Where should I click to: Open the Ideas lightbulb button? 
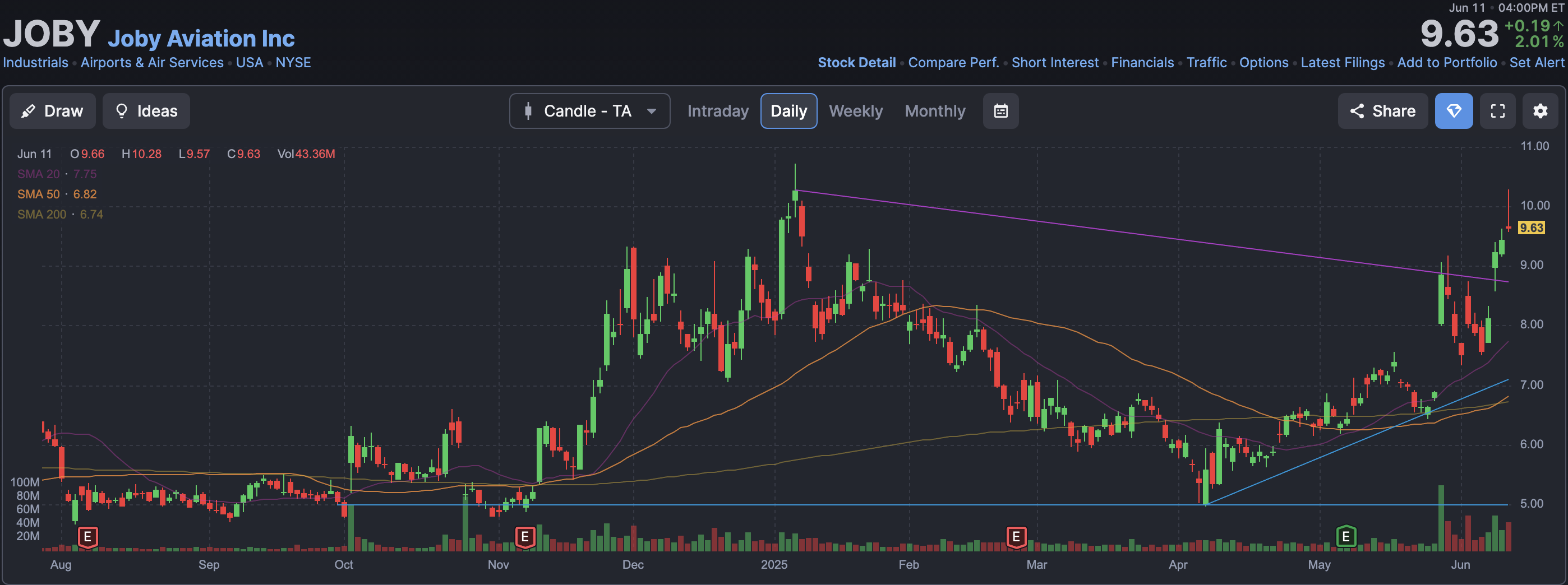click(x=146, y=111)
